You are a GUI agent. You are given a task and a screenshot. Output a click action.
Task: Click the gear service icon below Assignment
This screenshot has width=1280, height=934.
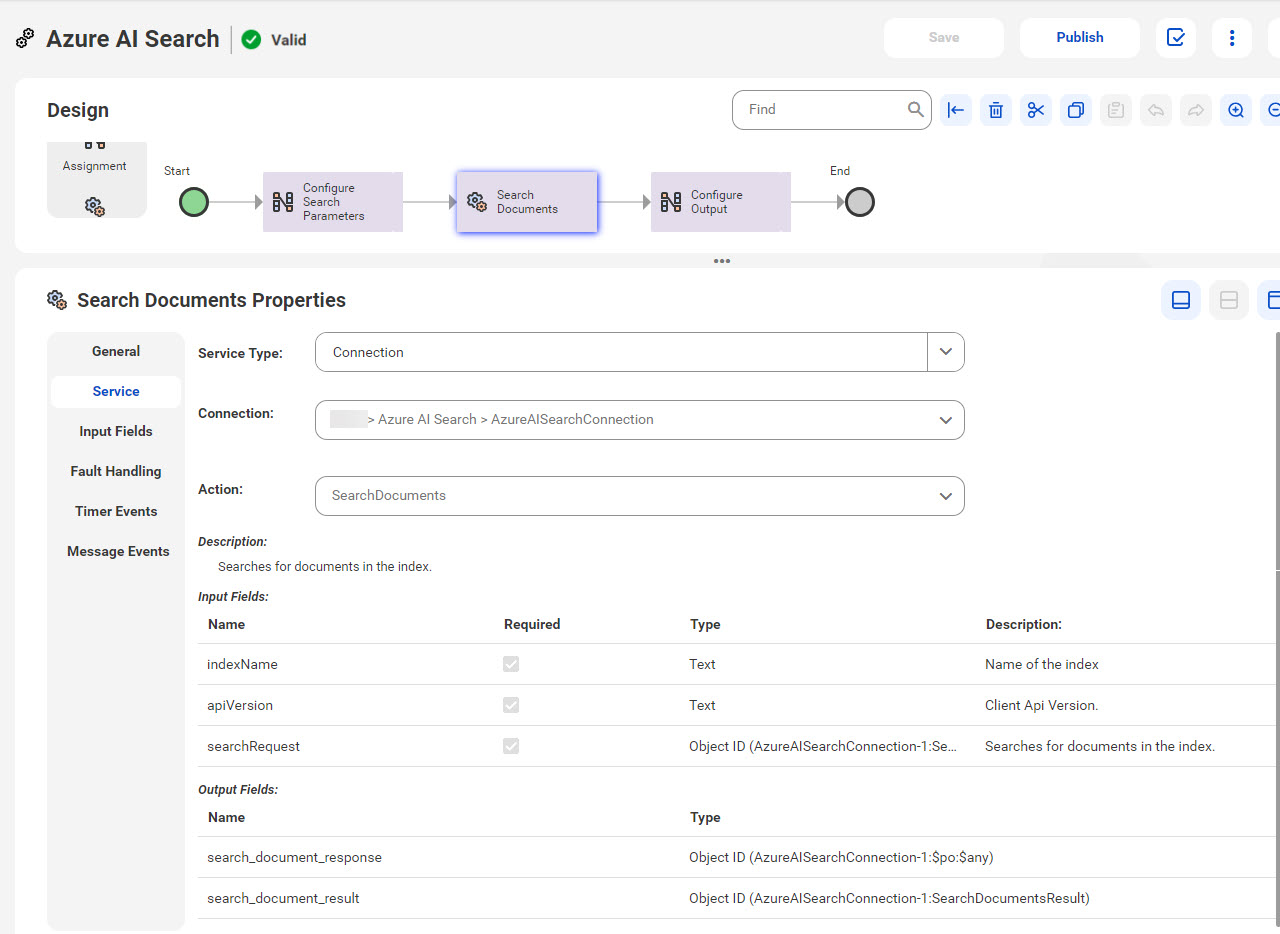pyautogui.click(x=95, y=206)
